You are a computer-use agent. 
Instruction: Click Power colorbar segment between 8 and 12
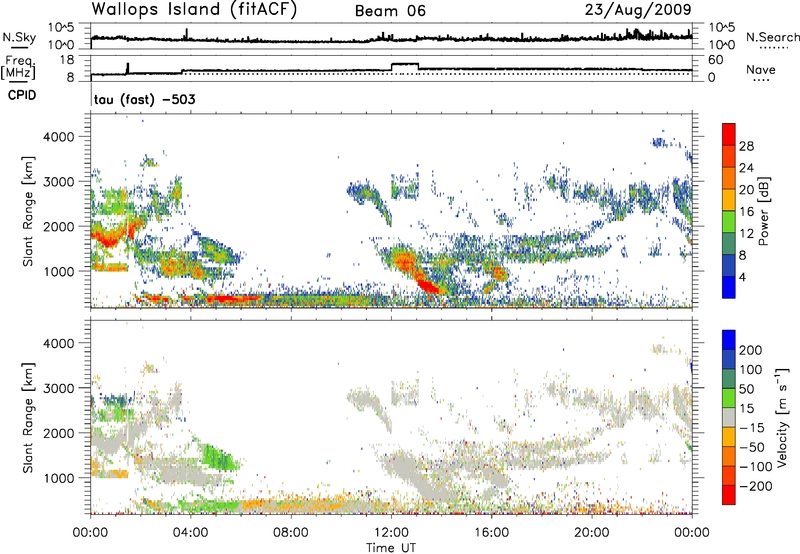point(729,243)
